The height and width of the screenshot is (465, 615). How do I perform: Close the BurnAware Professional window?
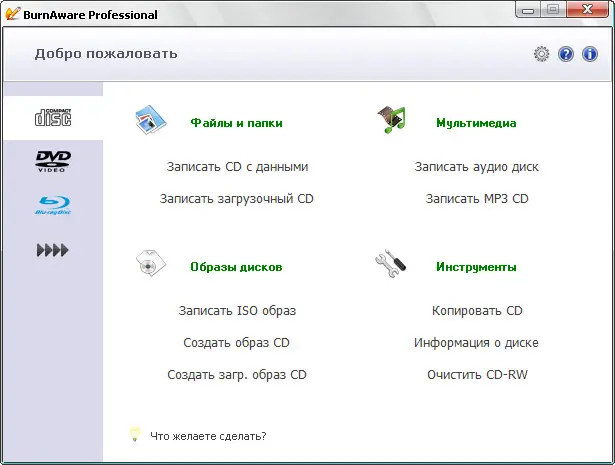click(x=587, y=9)
